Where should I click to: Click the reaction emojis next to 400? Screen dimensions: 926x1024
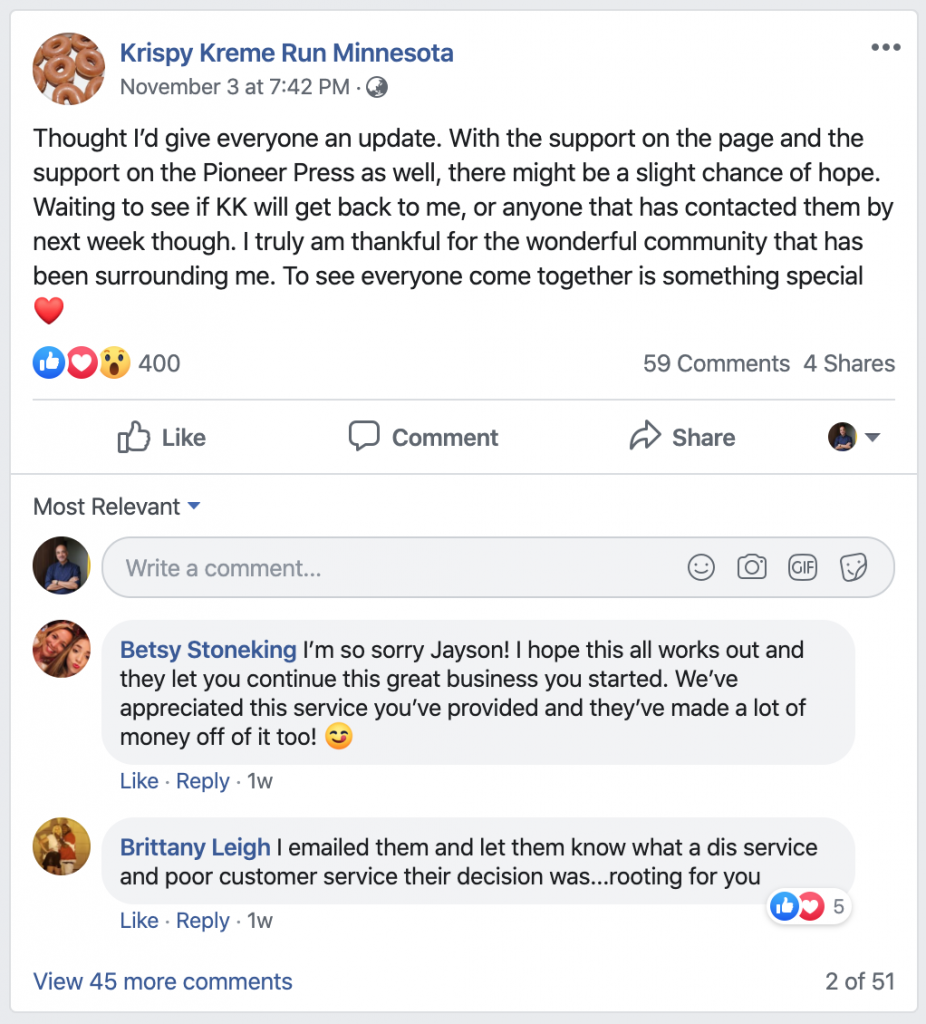click(x=82, y=363)
